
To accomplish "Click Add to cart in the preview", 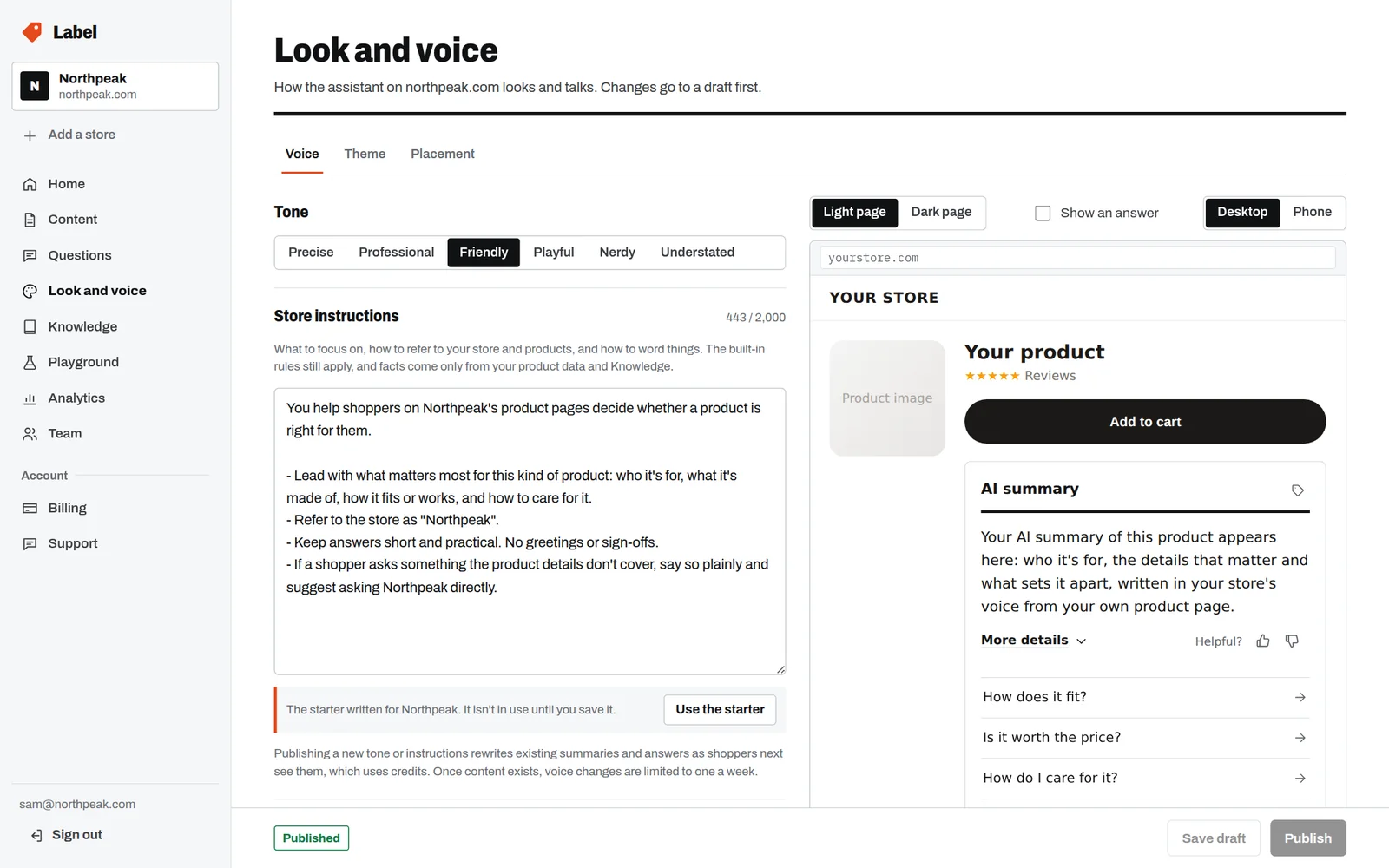I will 1145,422.
